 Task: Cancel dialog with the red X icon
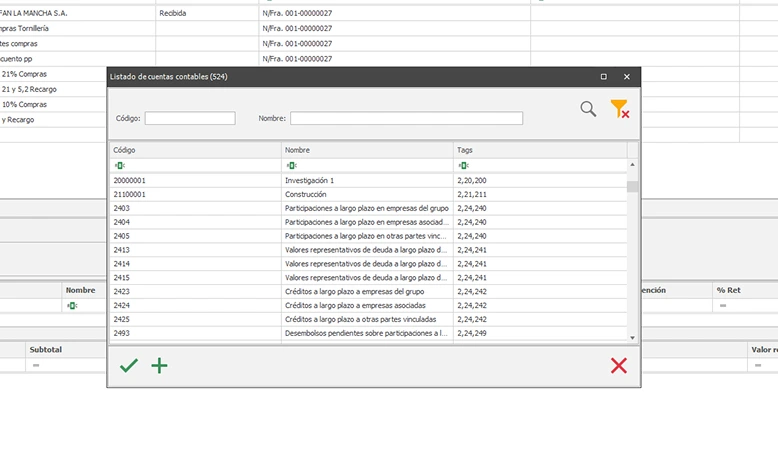619,366
